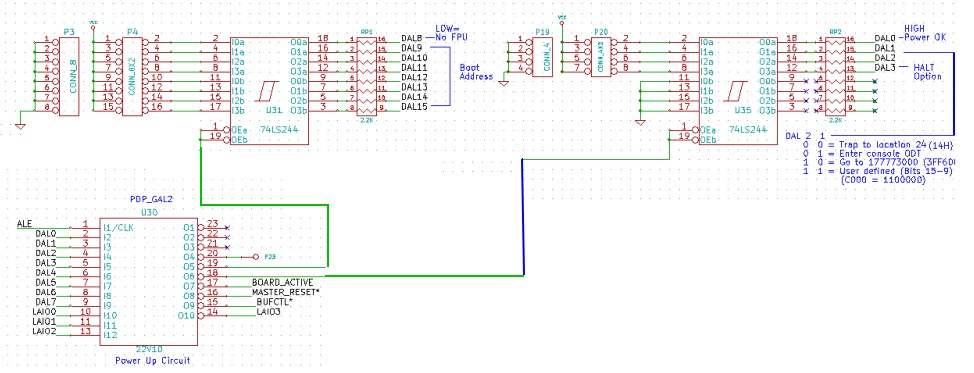Click the ground symbol below P3

20,126
